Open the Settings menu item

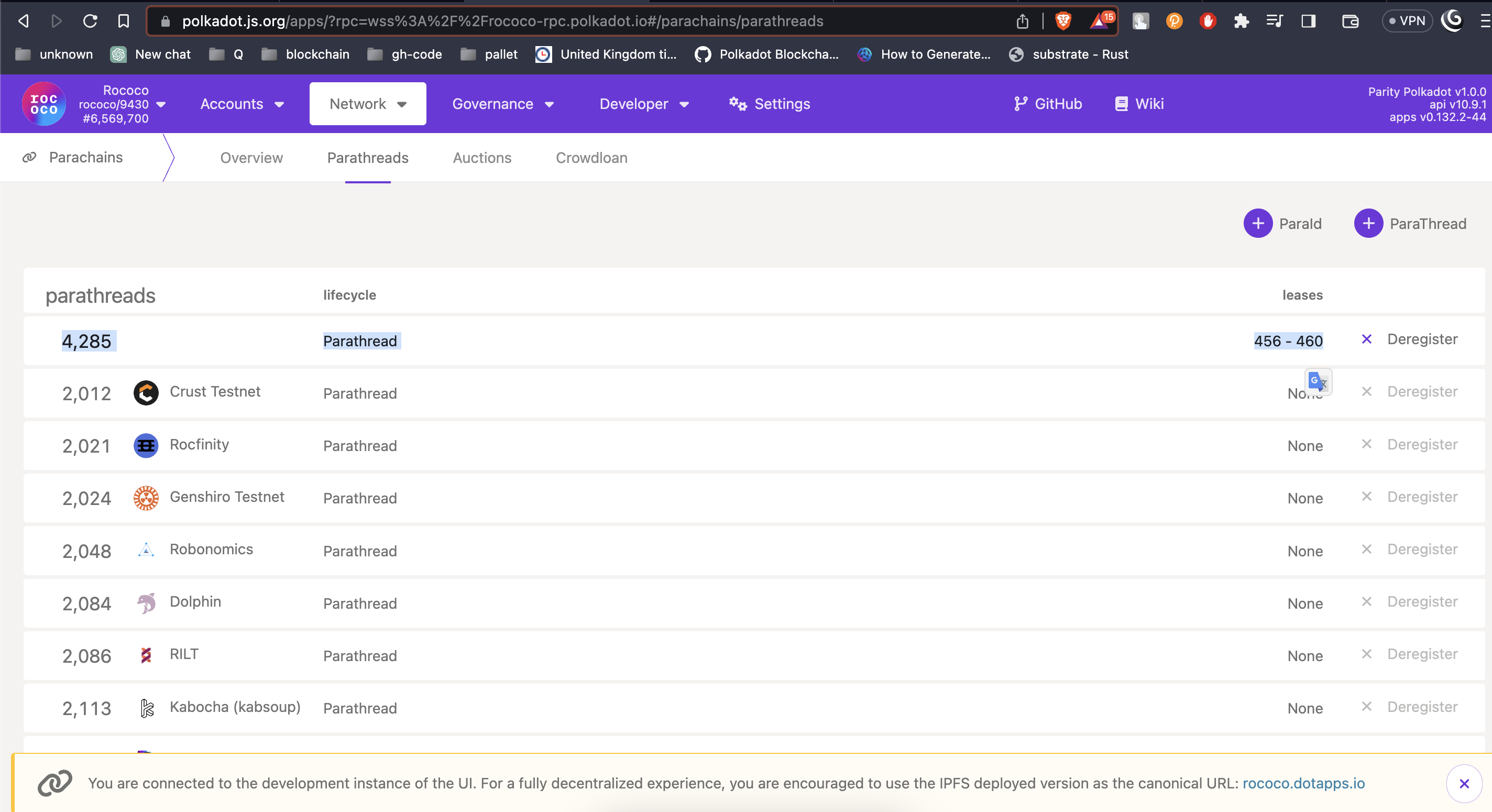coord(770,104)
